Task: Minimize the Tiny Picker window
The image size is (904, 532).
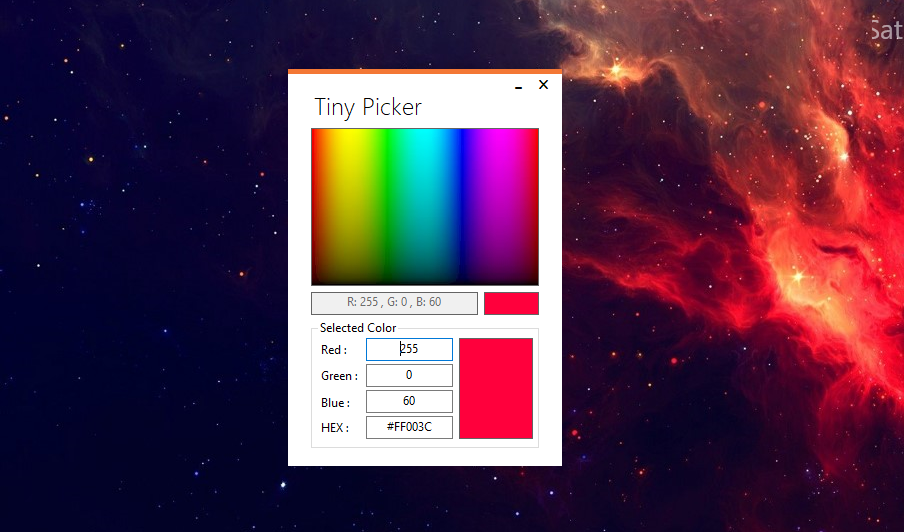Action: 518,85
